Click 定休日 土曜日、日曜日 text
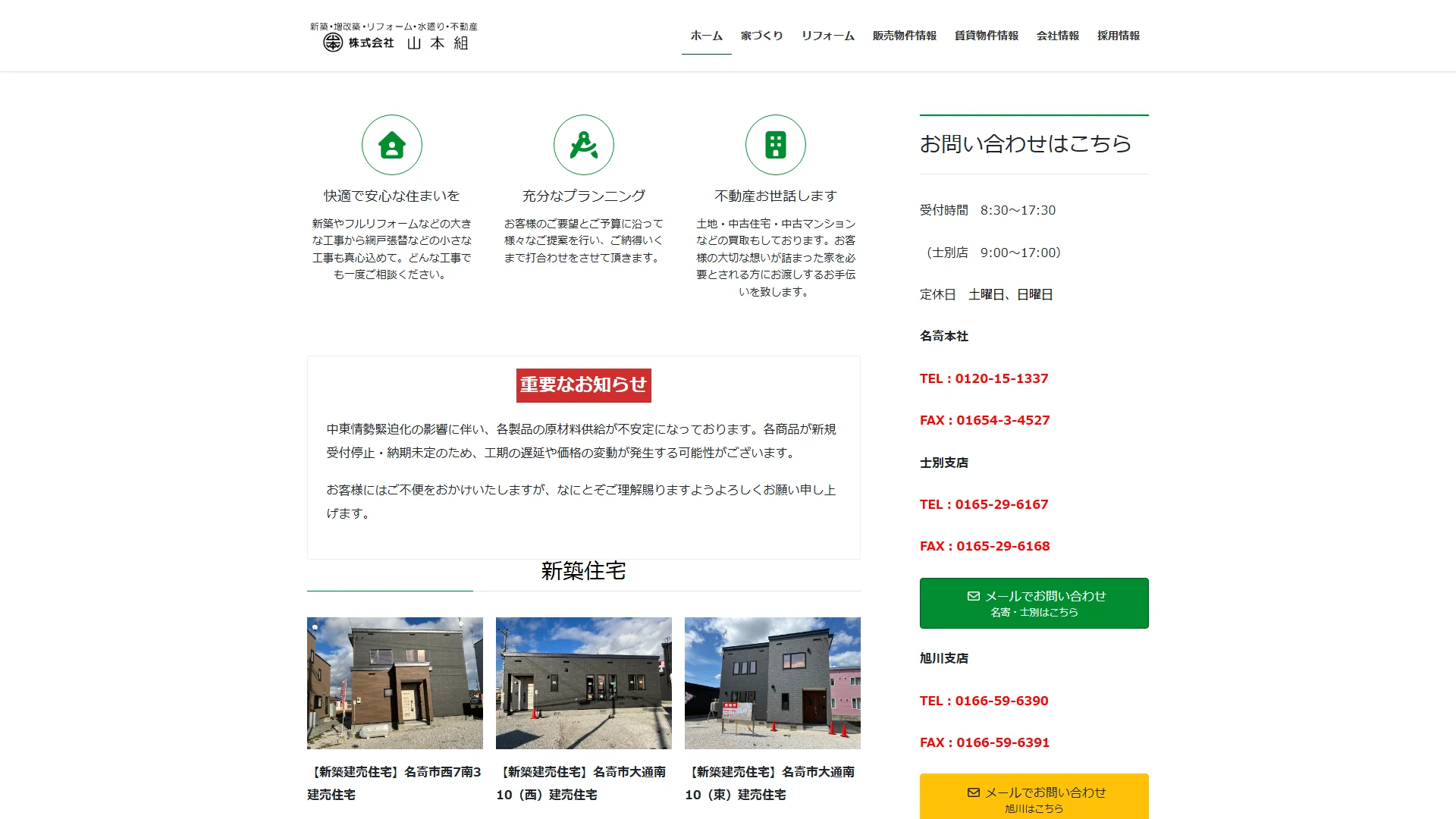Screen dimensions: 1456x819 point(987,294)
